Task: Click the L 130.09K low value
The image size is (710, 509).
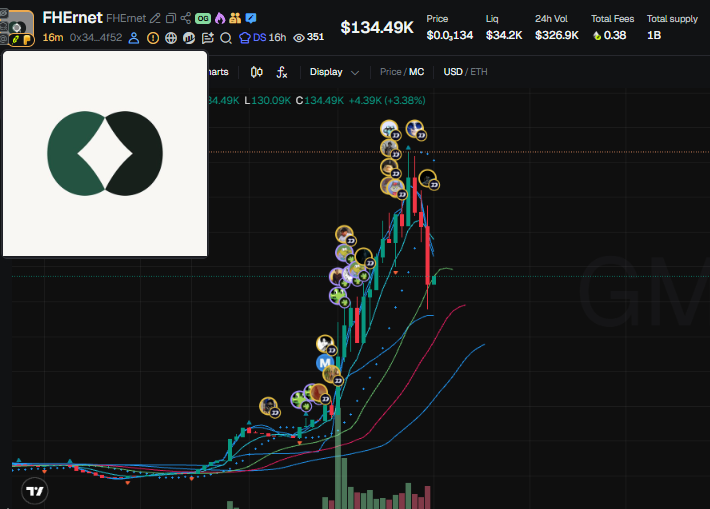Action: (x=268, y=101)
